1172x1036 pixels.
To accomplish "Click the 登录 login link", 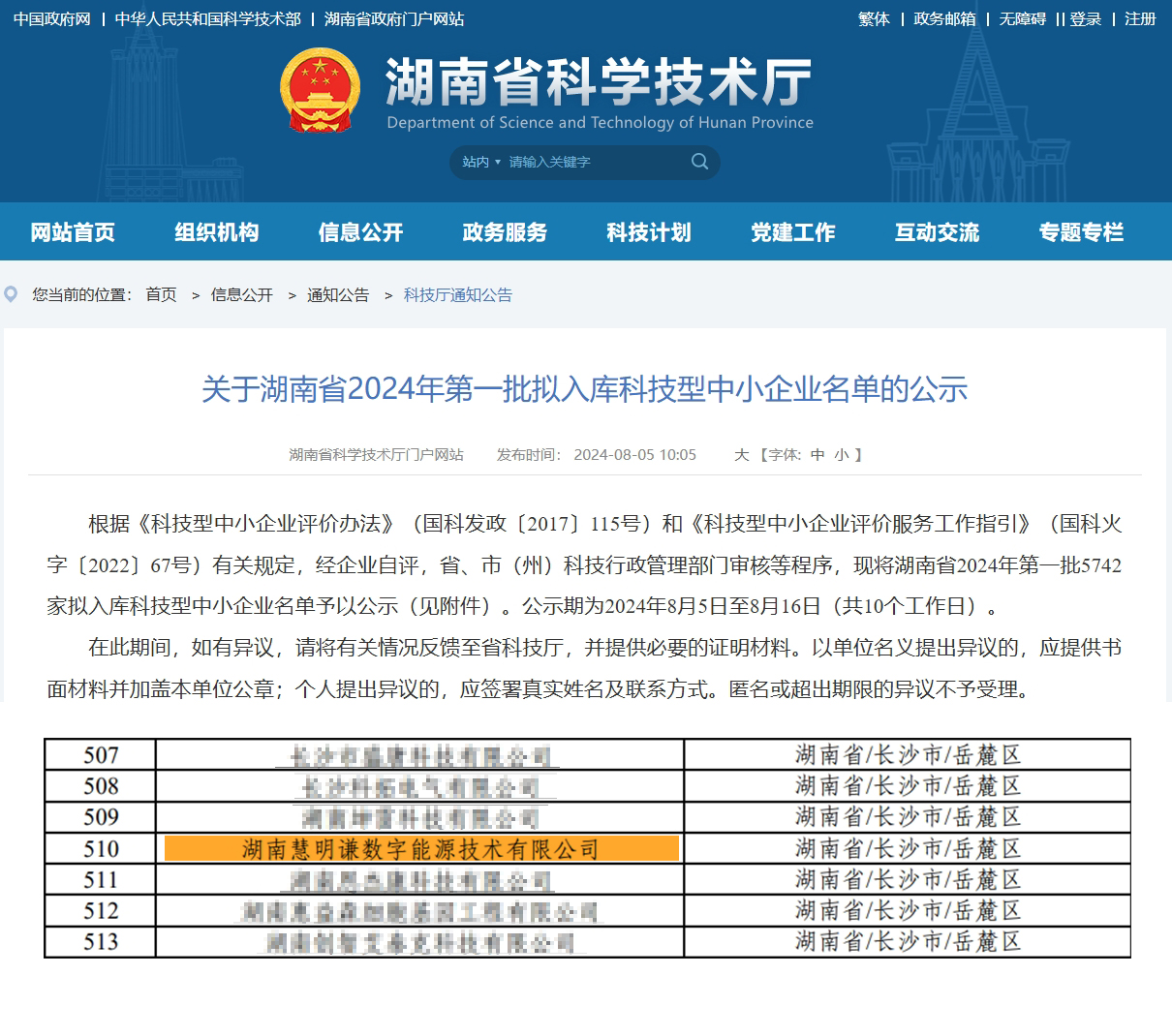I will click(1086, 19).
